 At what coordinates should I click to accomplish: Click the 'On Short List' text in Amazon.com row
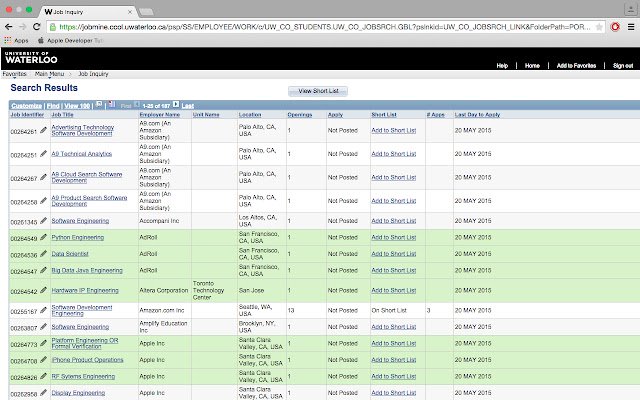(x=389, y=310)
